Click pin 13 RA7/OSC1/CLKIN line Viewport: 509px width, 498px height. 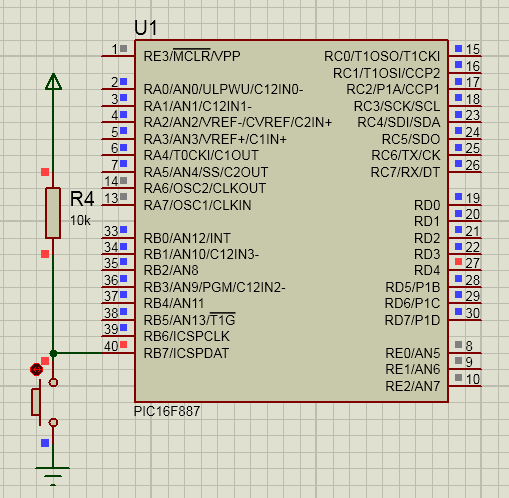(x=118, y=205)
